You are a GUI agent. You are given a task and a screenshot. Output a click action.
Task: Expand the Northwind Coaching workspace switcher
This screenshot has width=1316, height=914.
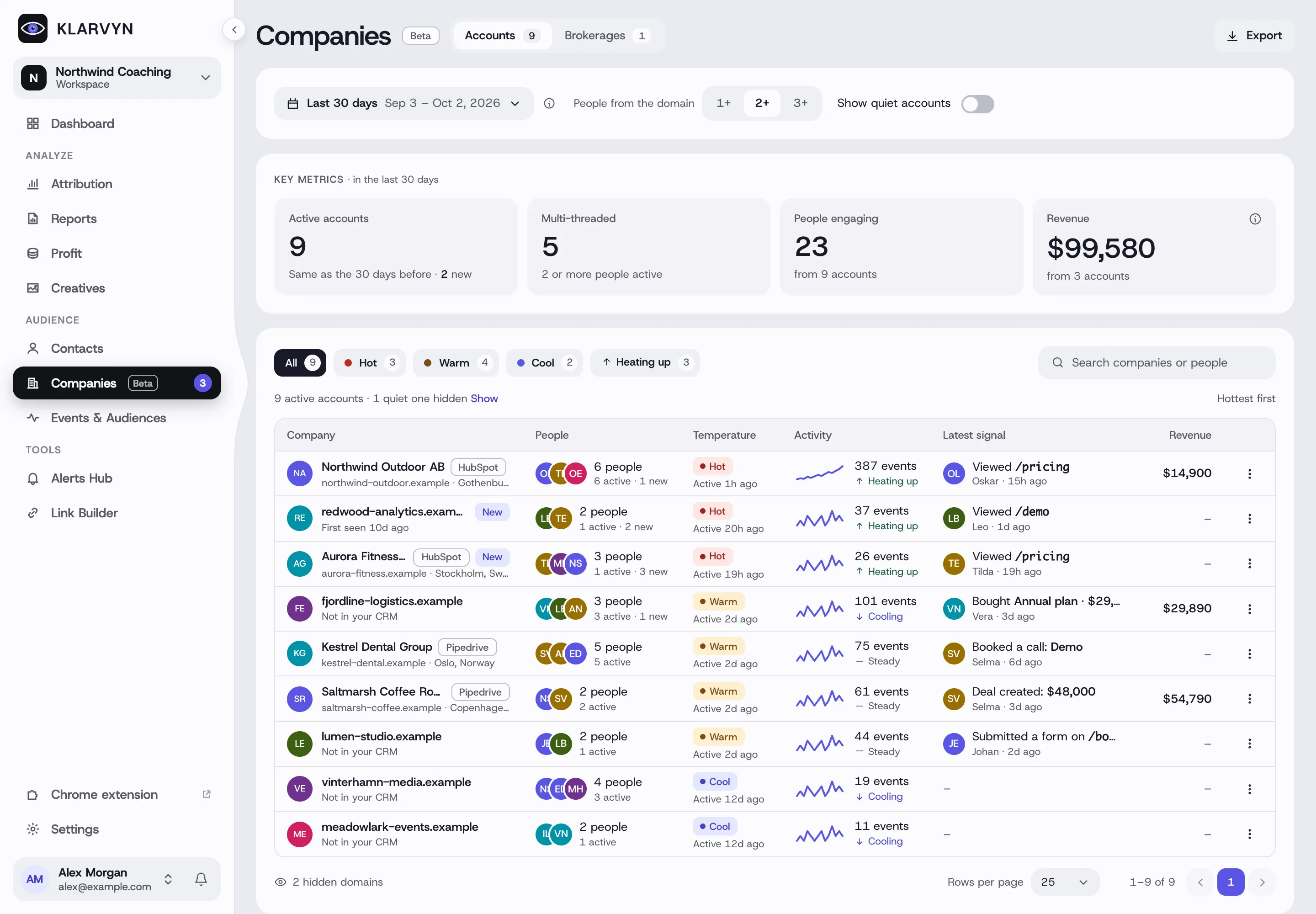tap(117, 78)
